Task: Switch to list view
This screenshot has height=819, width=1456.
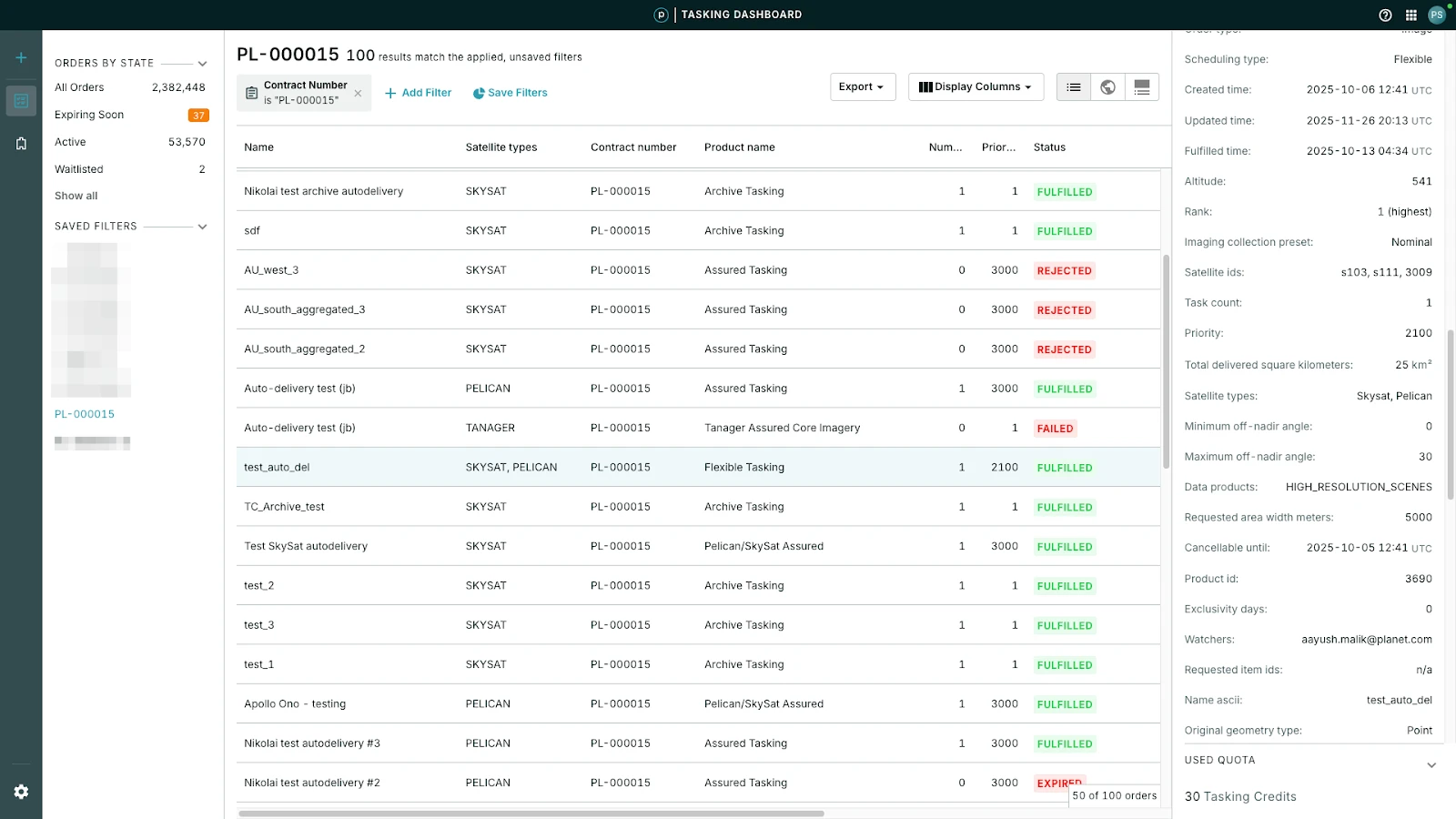Action: [x=1074, y=87]
